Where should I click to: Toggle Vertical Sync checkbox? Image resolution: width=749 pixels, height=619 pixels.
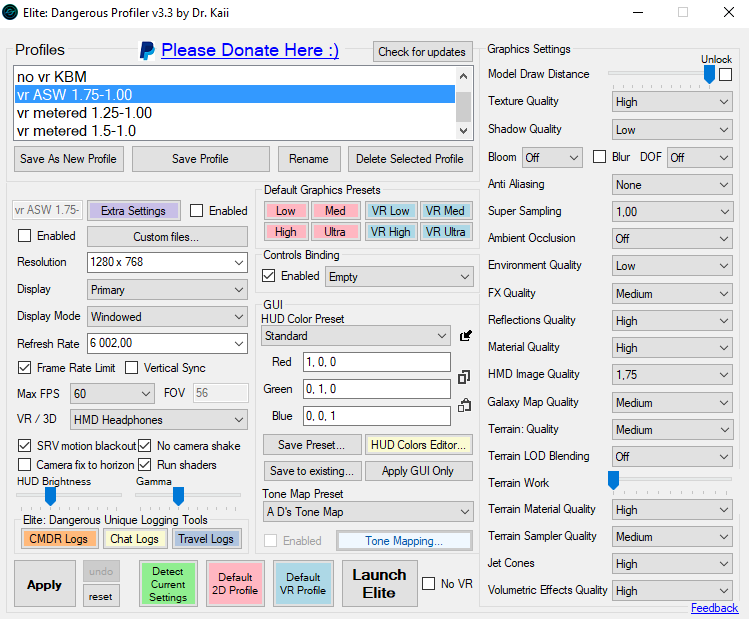click(x=131, y=367)
